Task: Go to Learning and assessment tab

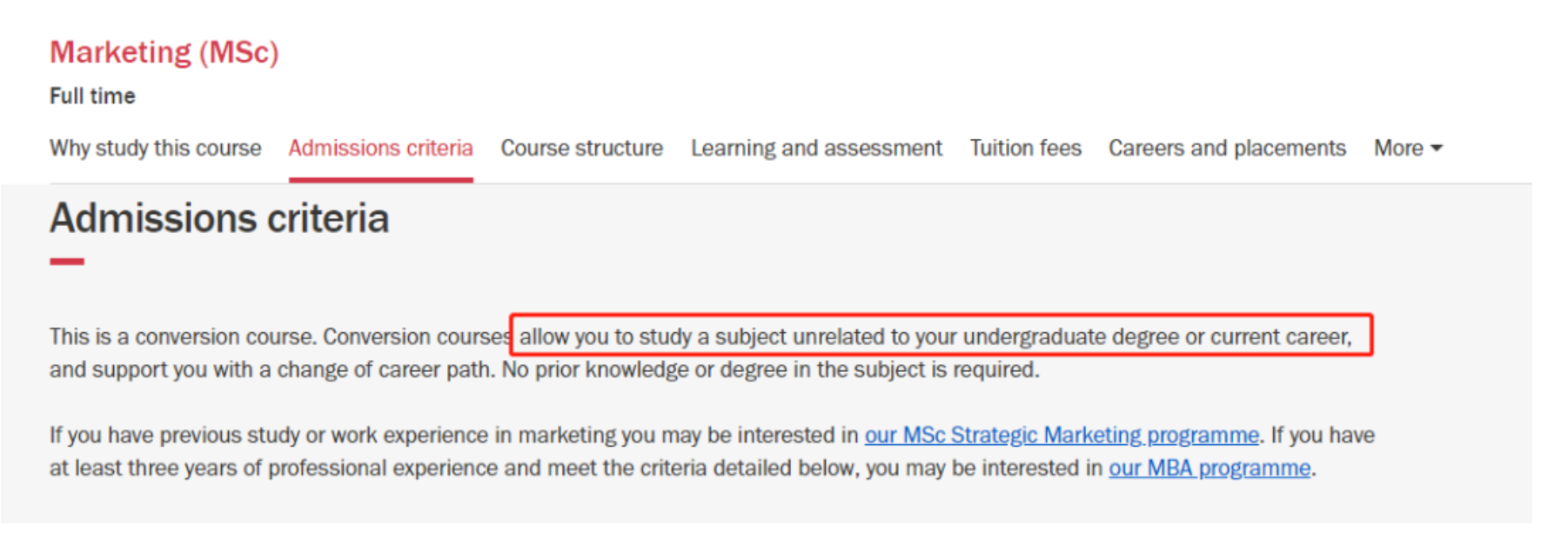Action: [x=816, y=148]
